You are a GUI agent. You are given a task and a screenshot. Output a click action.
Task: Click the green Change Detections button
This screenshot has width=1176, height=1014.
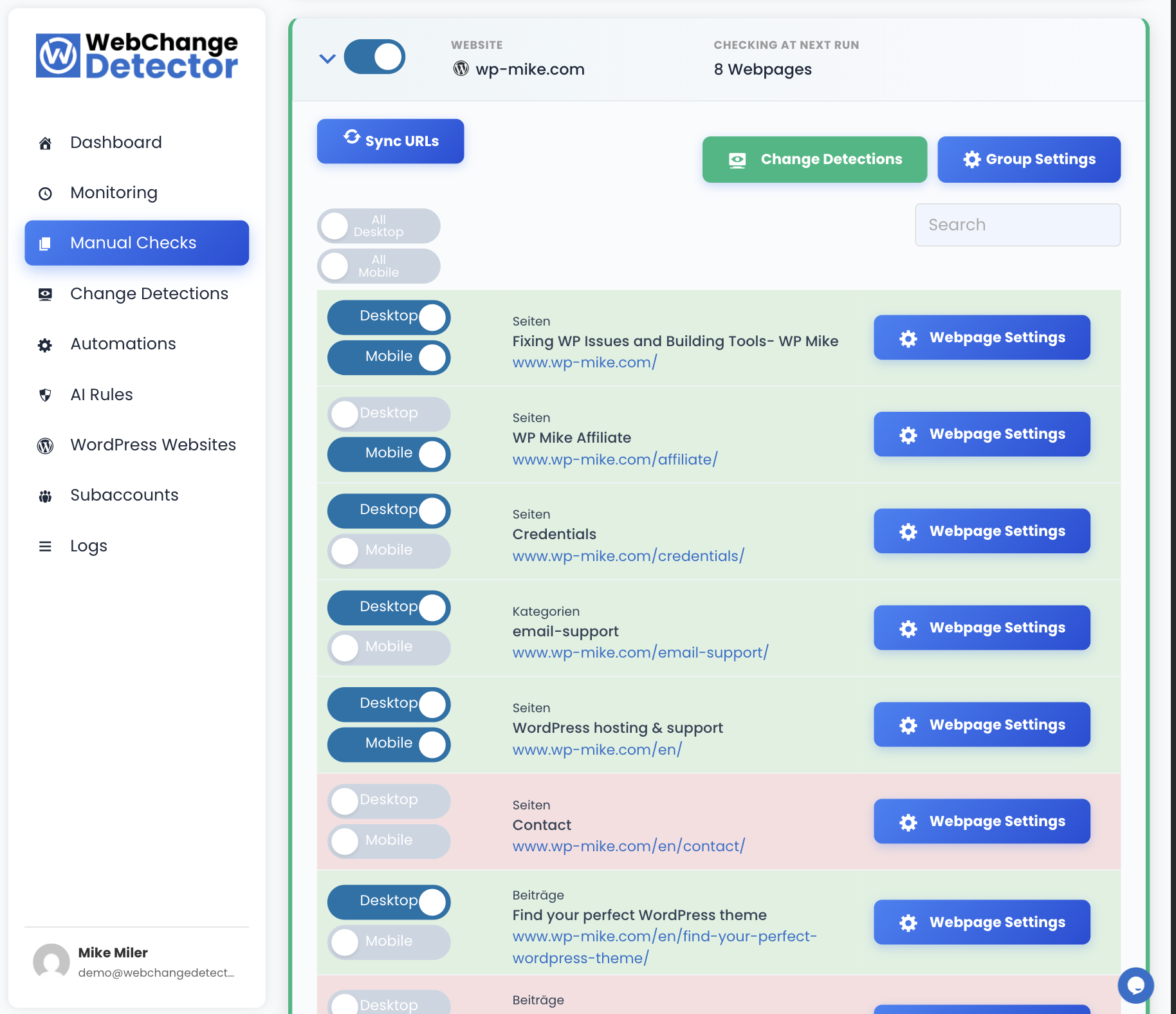coord(814,159)
